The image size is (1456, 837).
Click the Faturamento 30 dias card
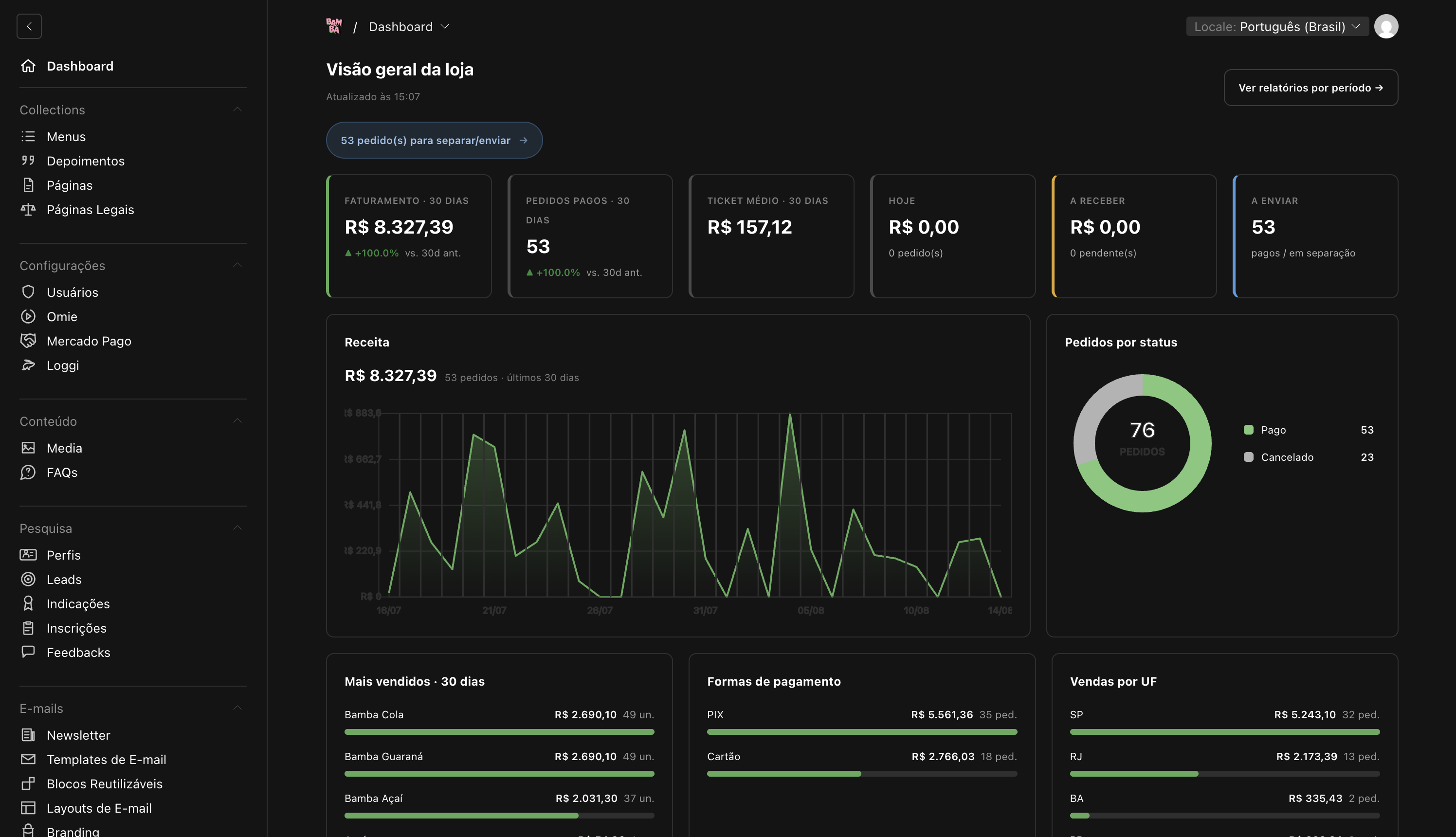tap(409, 237)
